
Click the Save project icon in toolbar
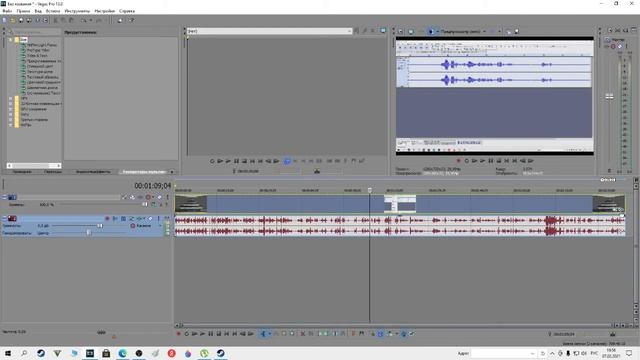click(21, 20)
